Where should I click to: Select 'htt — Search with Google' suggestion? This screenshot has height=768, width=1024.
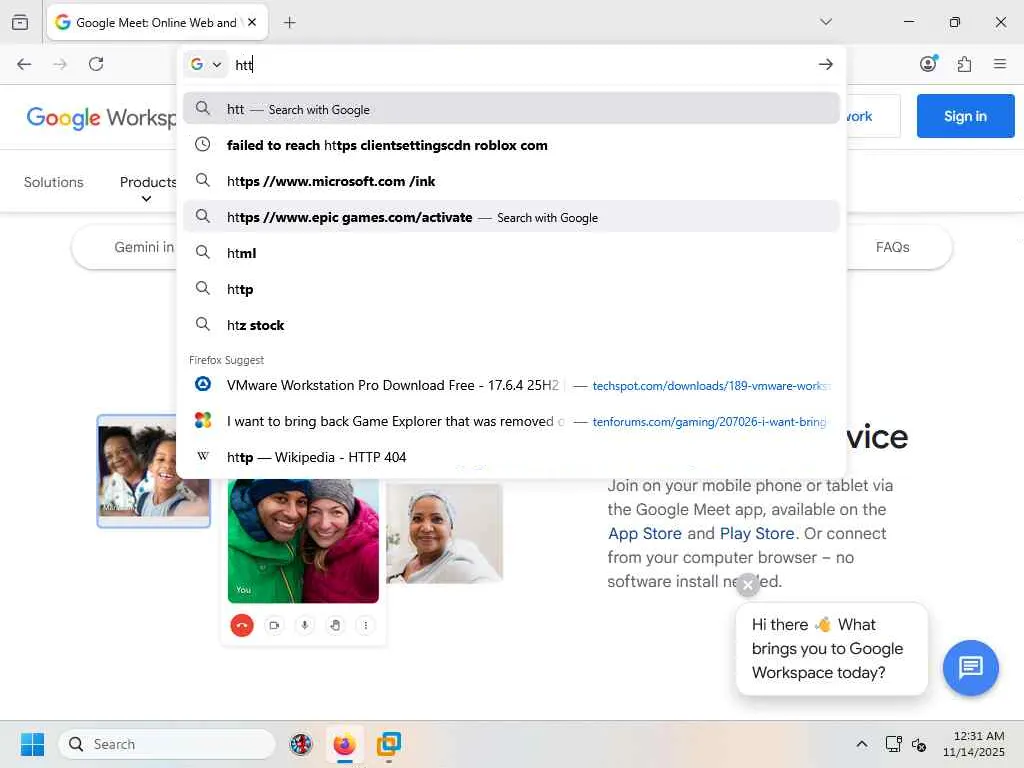tap(511, 109)
